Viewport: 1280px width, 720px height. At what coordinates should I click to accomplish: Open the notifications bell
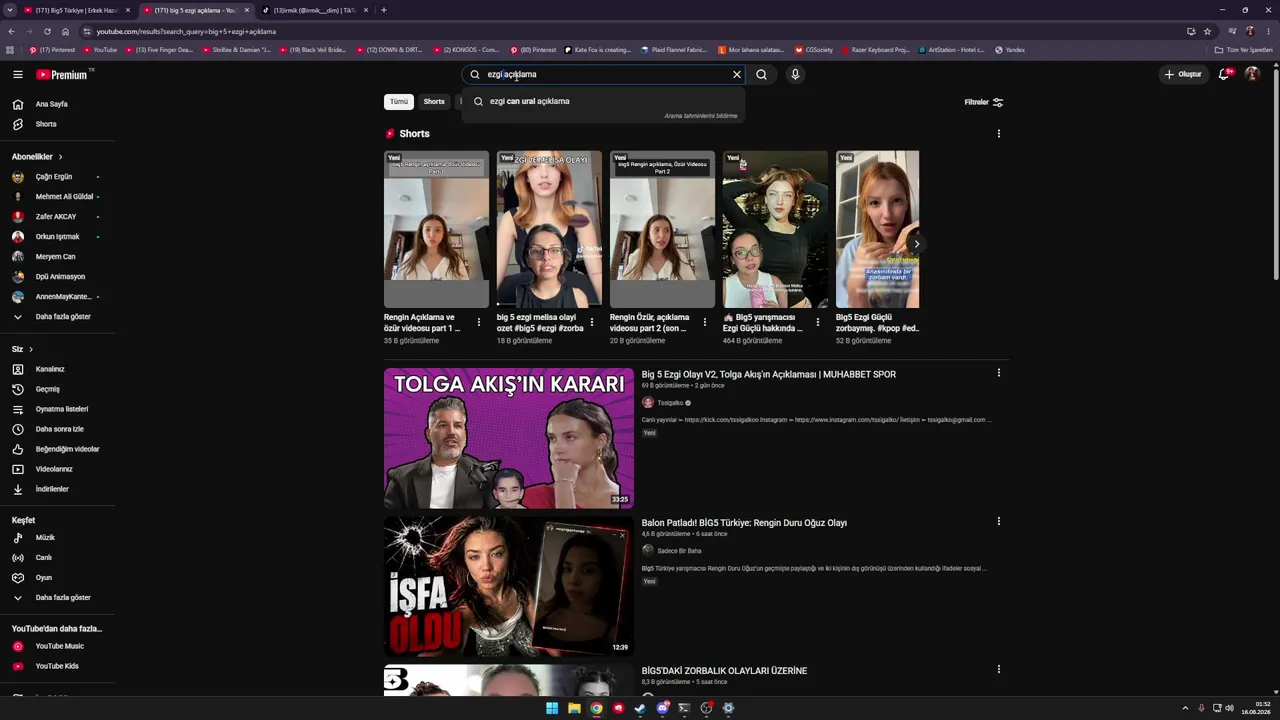pos(1224,74)
